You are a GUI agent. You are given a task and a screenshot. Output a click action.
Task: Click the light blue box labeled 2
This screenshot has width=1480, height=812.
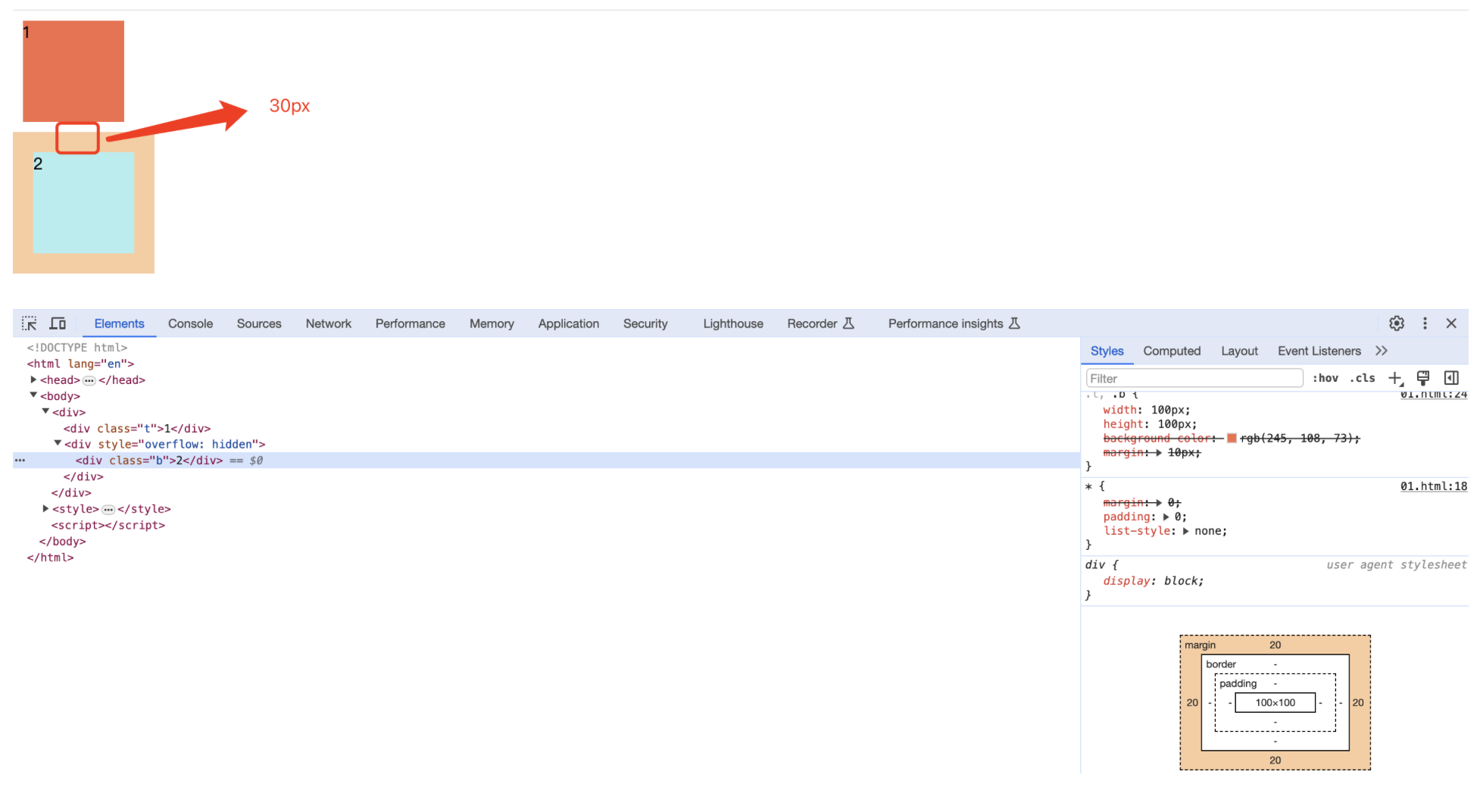tap(83, 203)
